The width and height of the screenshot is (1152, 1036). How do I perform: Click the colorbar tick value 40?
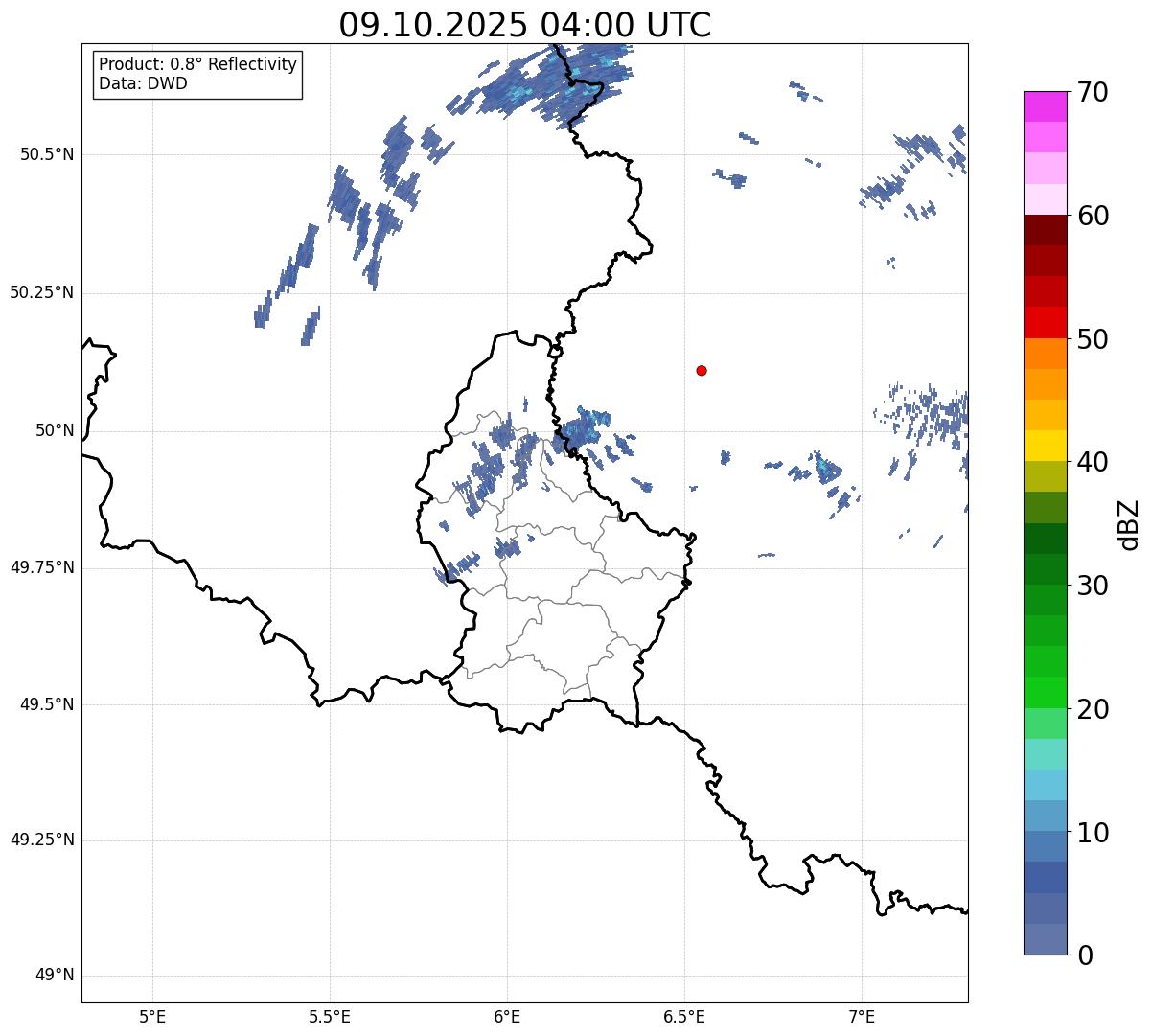click(1093, 462)
